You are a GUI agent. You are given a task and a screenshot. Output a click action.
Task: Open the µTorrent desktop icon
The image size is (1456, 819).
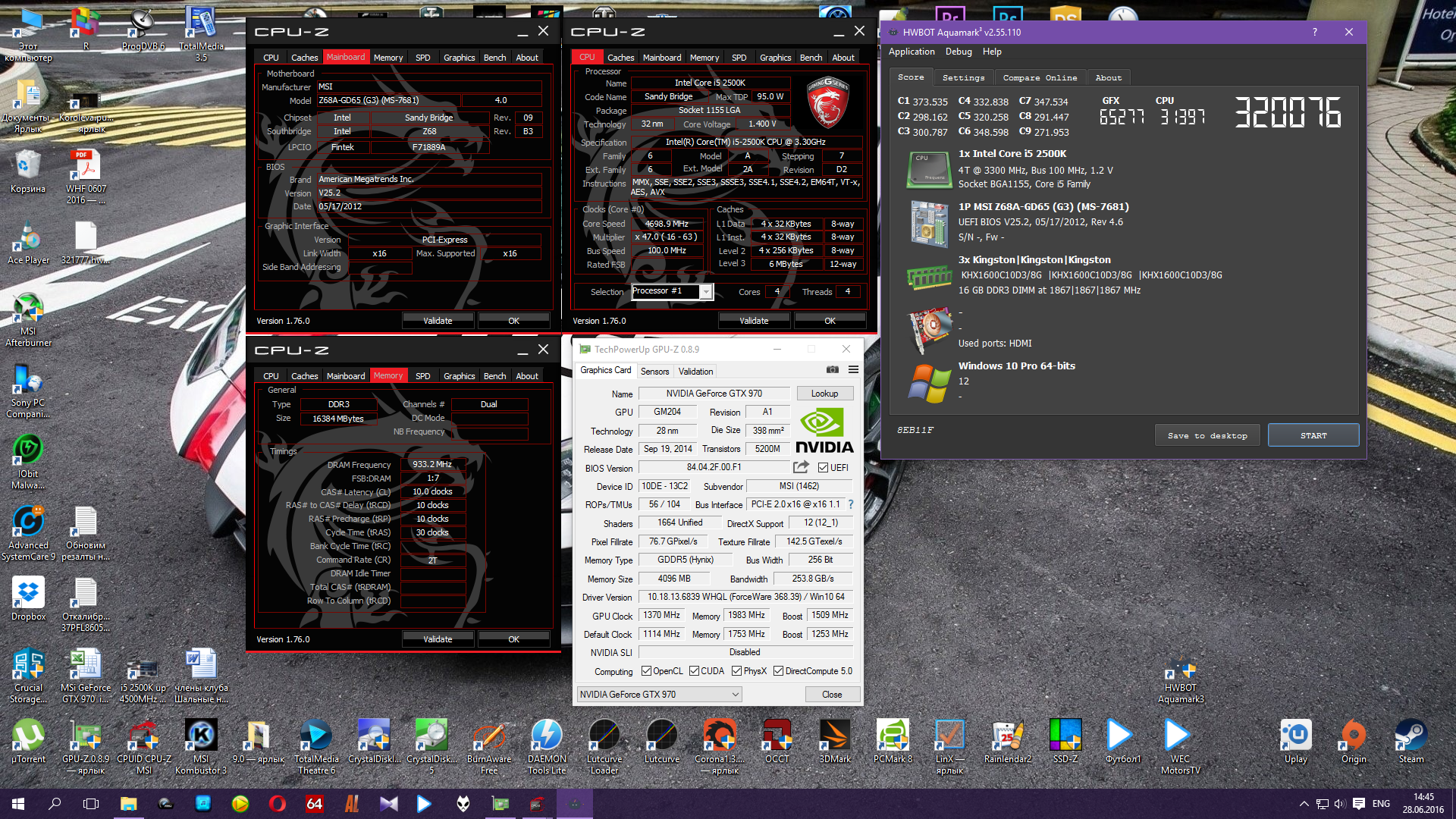pos(28,741)
